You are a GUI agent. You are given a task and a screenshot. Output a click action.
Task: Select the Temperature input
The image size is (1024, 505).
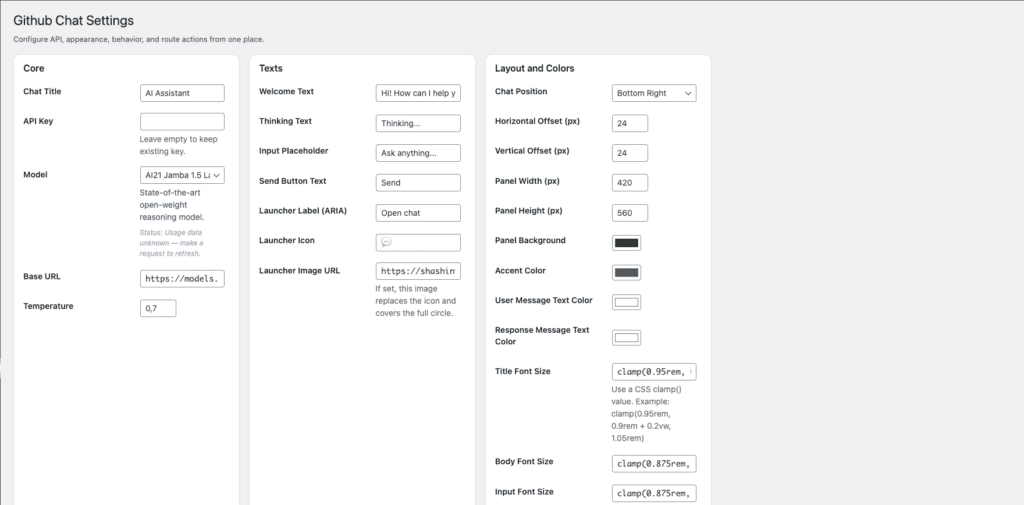(158, 308)
